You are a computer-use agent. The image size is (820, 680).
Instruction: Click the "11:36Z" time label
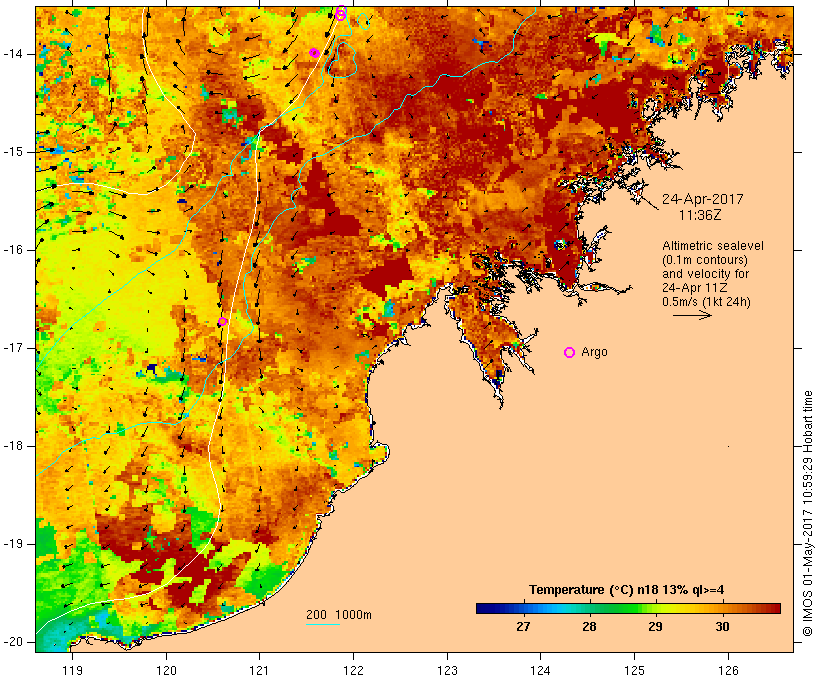point(700,215)
